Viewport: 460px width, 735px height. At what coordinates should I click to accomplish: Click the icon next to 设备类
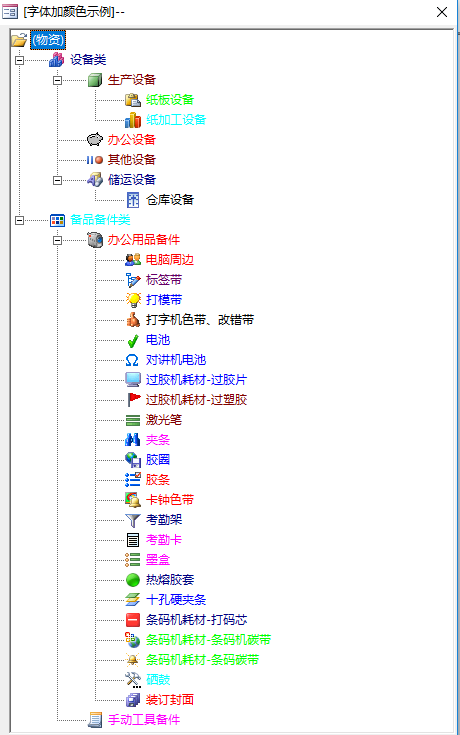click(57, 60)
